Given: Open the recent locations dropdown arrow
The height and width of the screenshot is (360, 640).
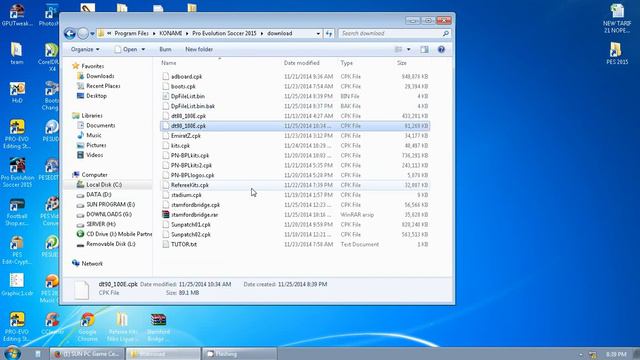Looking at the screenshot, I should 93,33.
